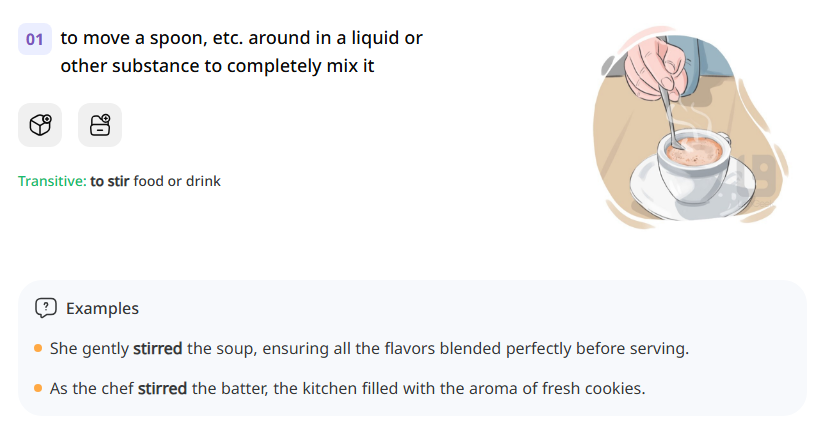823x430 pixels.
Task: Click the bold "to stir" pattern text
Action: coord(110,182)
